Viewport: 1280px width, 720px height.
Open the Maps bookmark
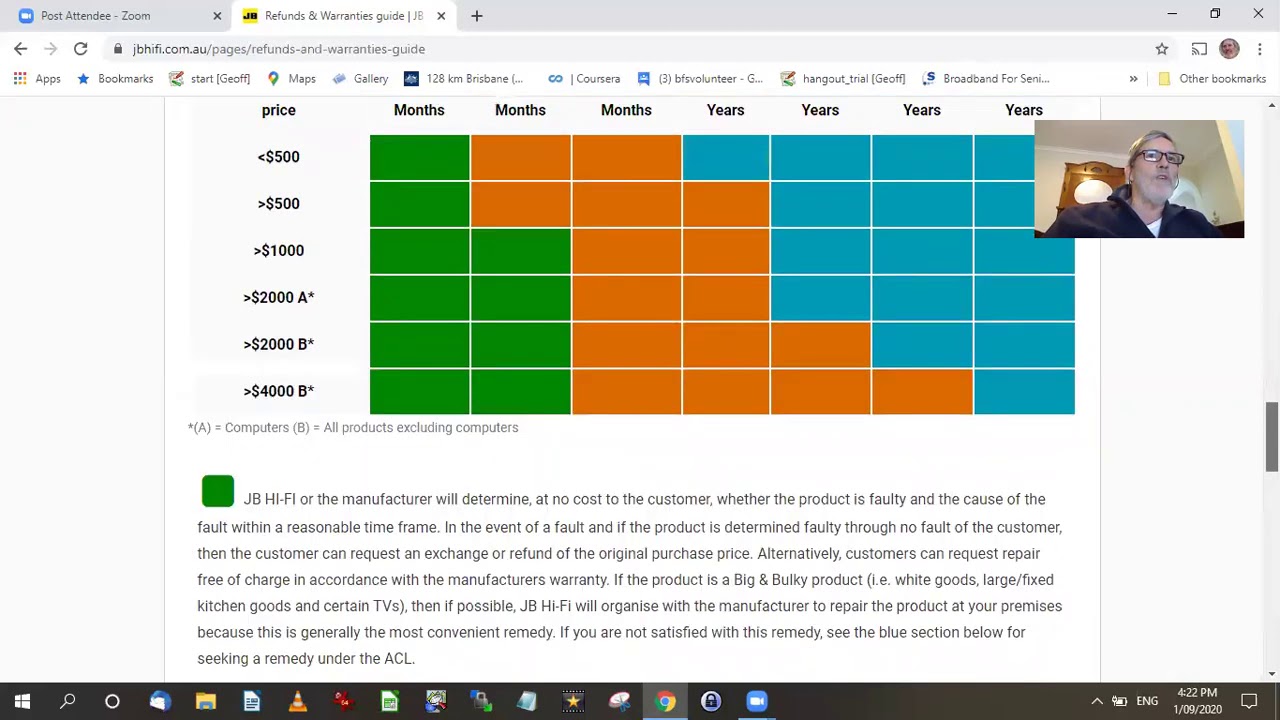(x=291, y=78)
